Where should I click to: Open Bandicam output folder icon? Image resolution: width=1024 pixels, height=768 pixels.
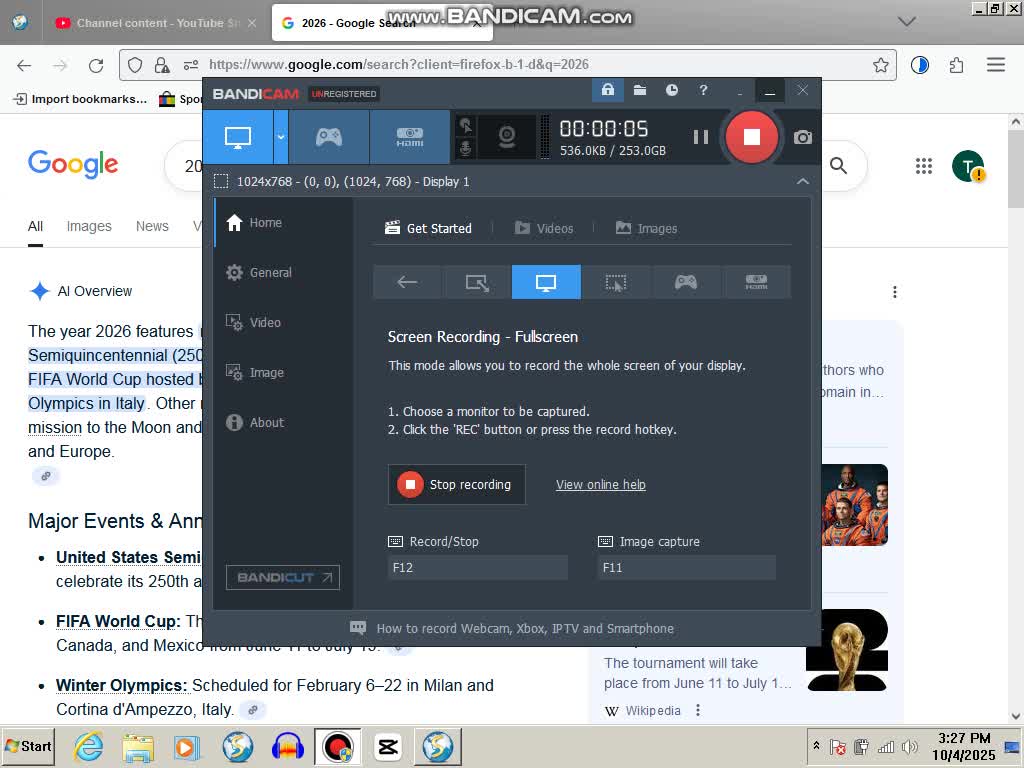click(640, 90)
